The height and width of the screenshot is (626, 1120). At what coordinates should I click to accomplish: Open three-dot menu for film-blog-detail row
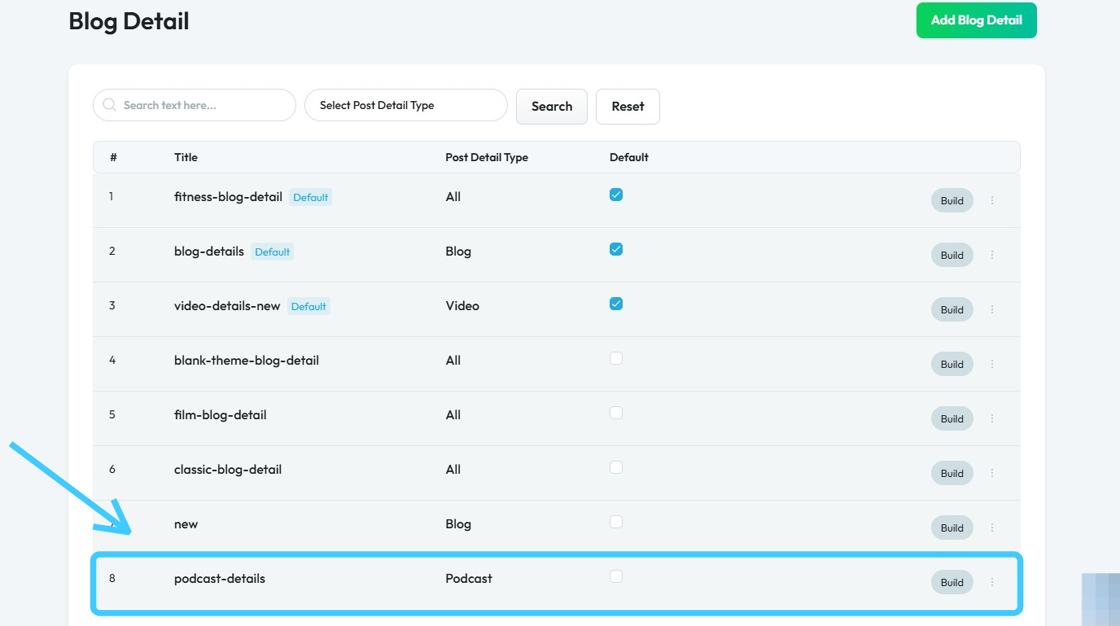992,419
